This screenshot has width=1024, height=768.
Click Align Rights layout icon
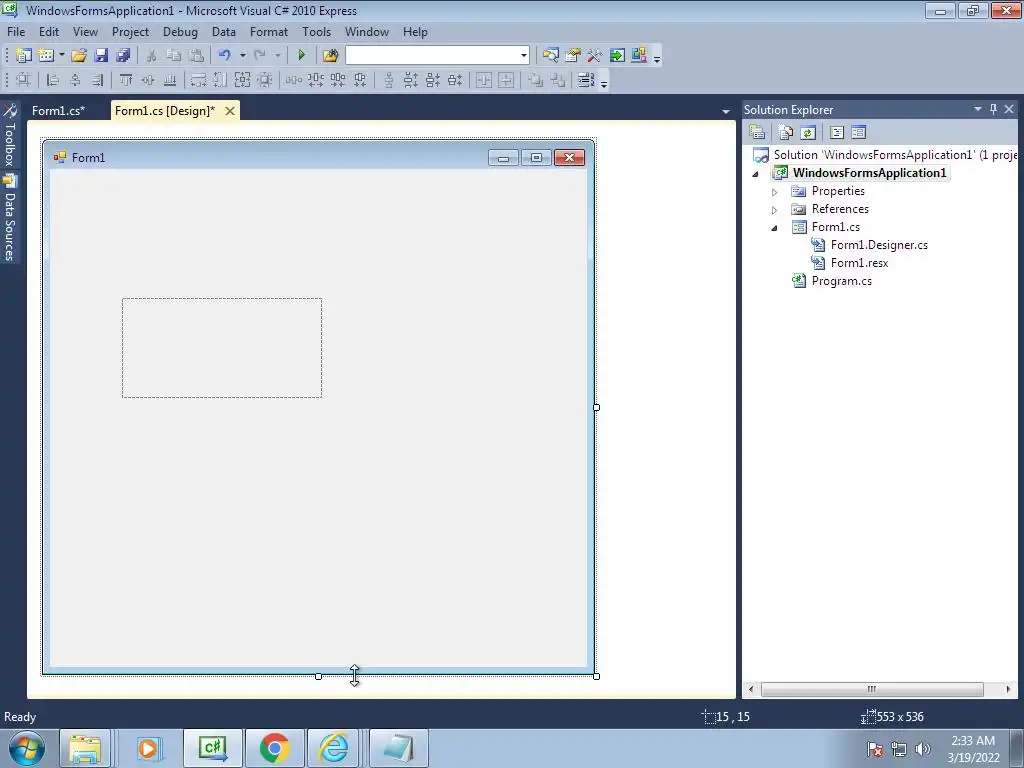(97, 80)
